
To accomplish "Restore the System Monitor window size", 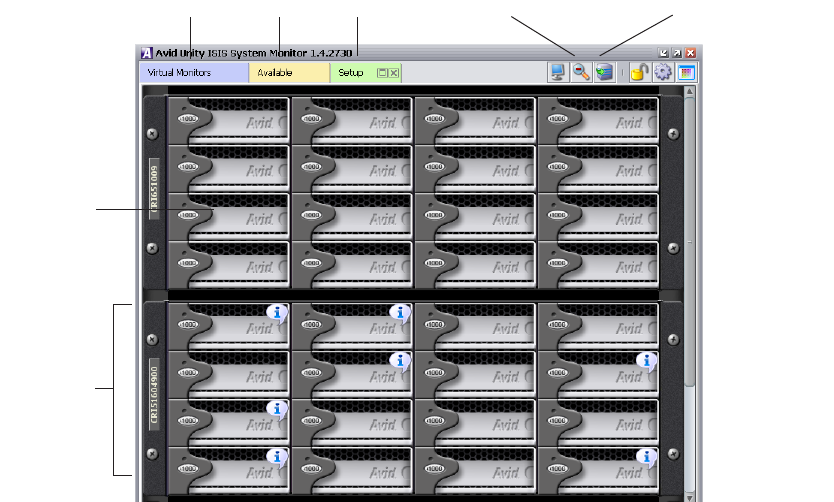I will [x=677, y=53].
